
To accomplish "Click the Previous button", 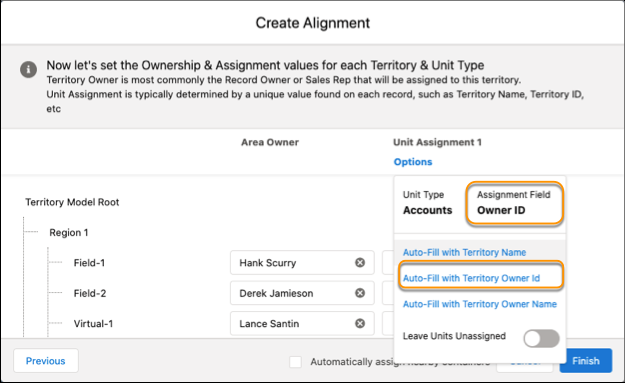I will (46, 361).
